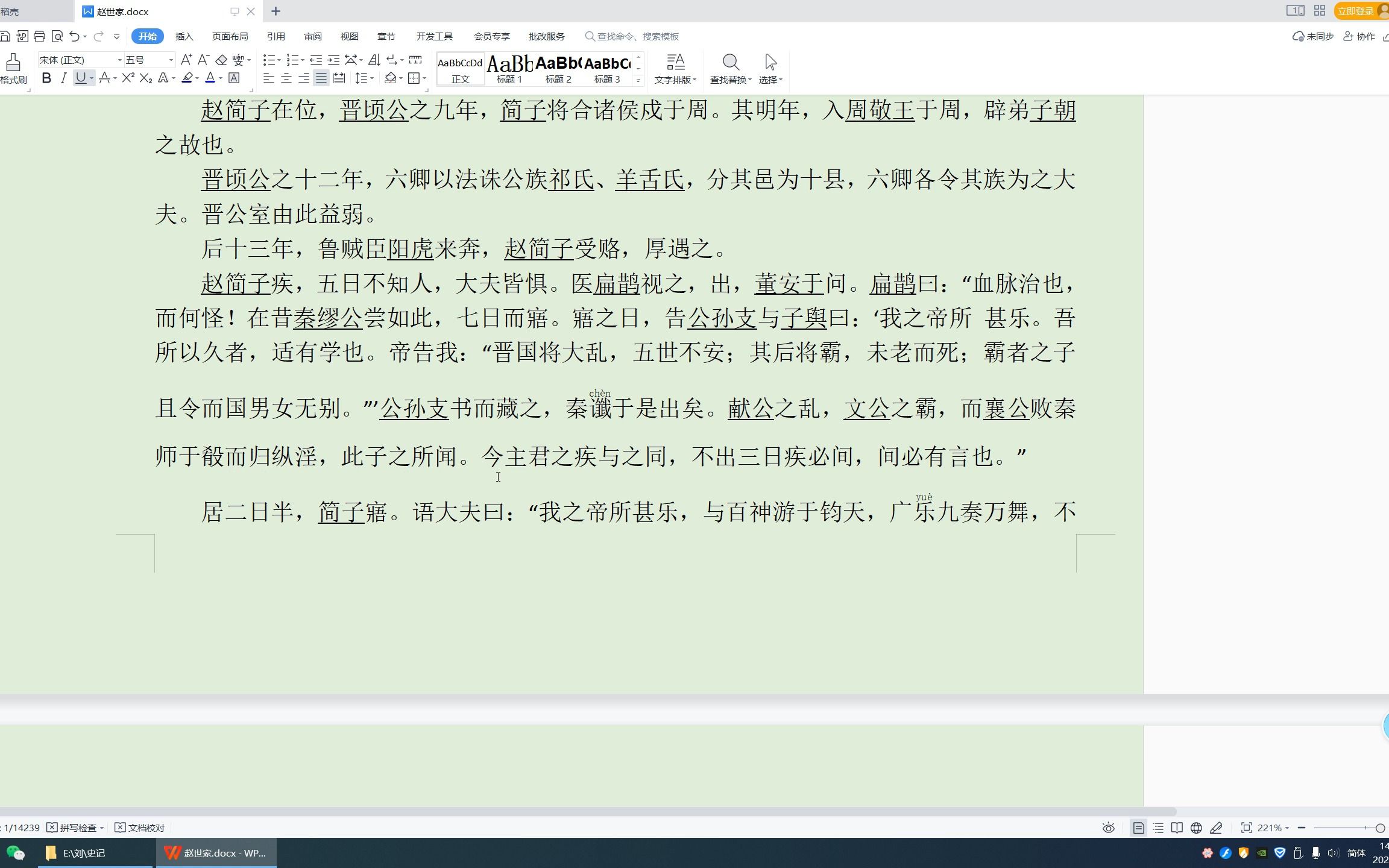The image size is (1389, 868).
Task: Expand borders dropdown arrow
Action: pos(424,78)
